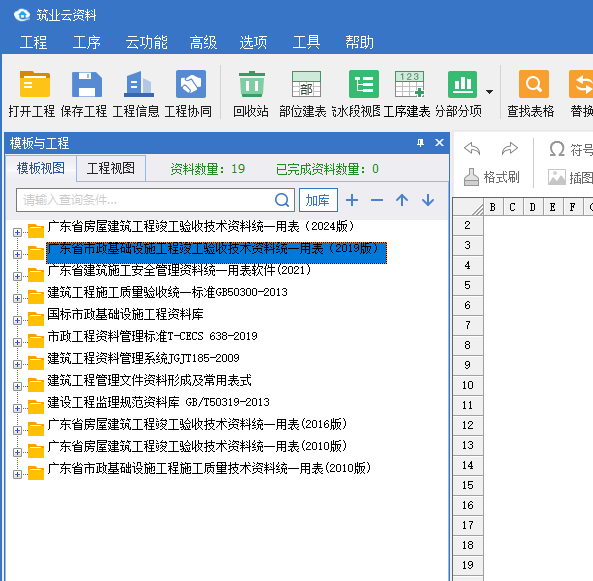The width and height of the screenshot is (593, 581).
Task: Open the 回收站 trash icon
Action: pos(252,84)
